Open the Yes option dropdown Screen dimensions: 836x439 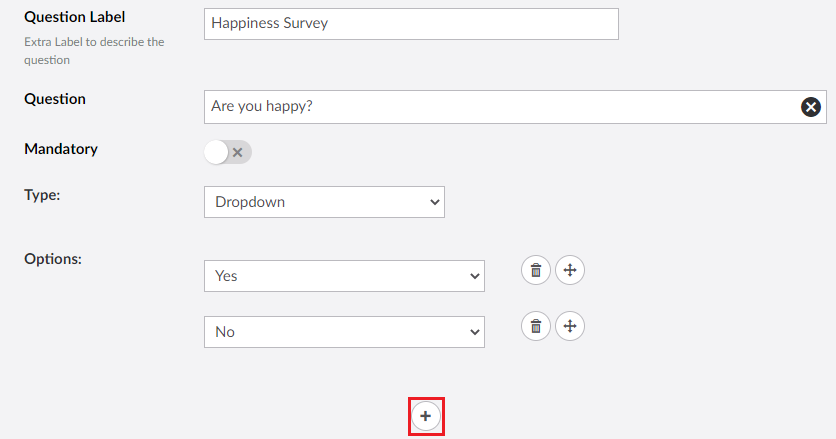[x=344, y=276]
